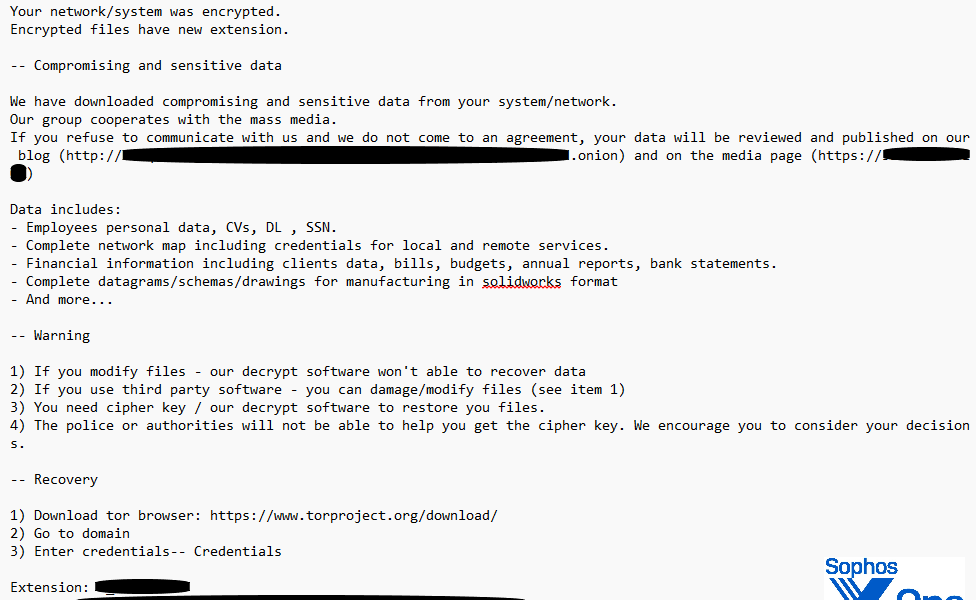
Task: Click the Sophos logo in the corner
Action: (894, 580)
